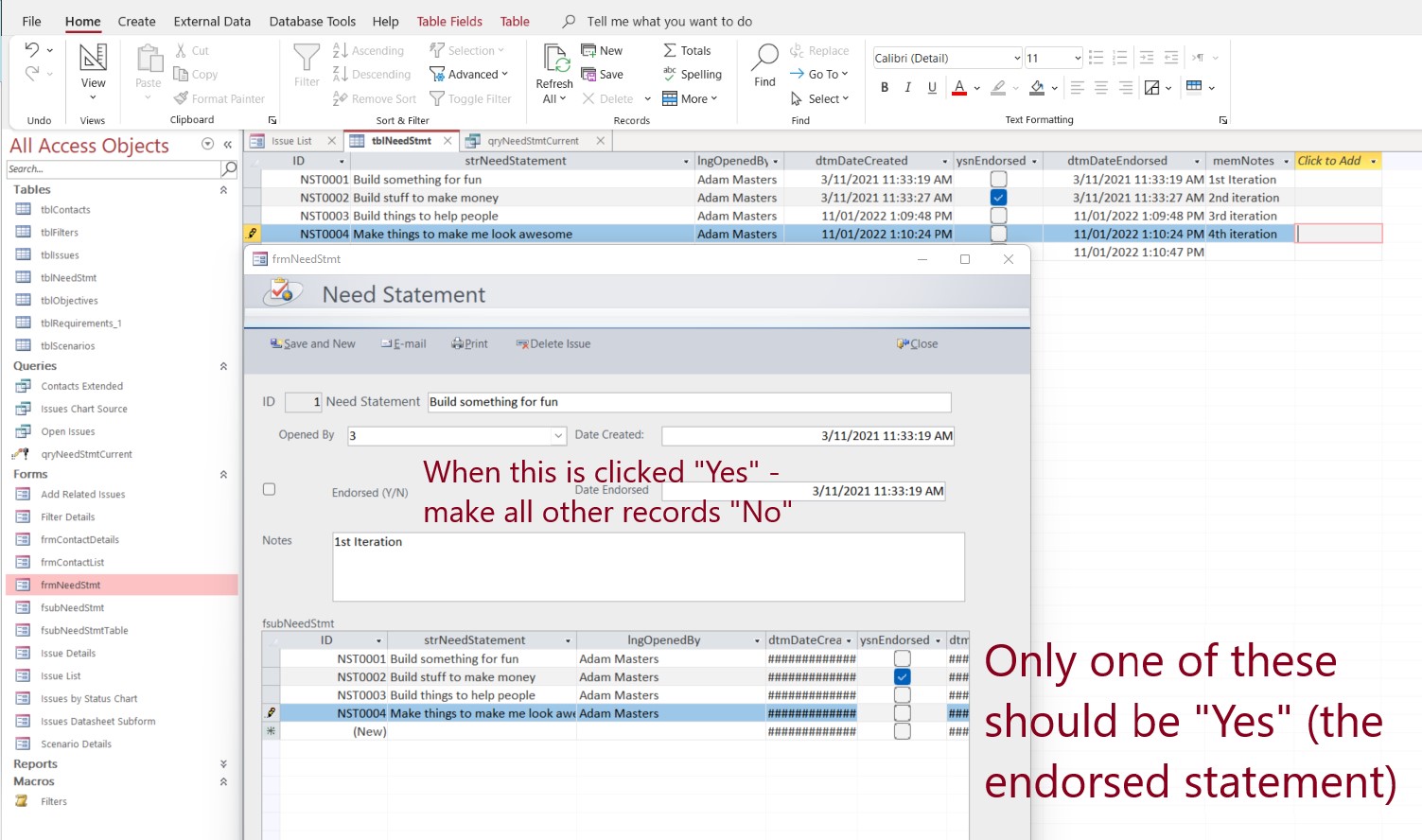Click Delete Issue button
The image size is (1422, 840).
click(x=553, y=344)
